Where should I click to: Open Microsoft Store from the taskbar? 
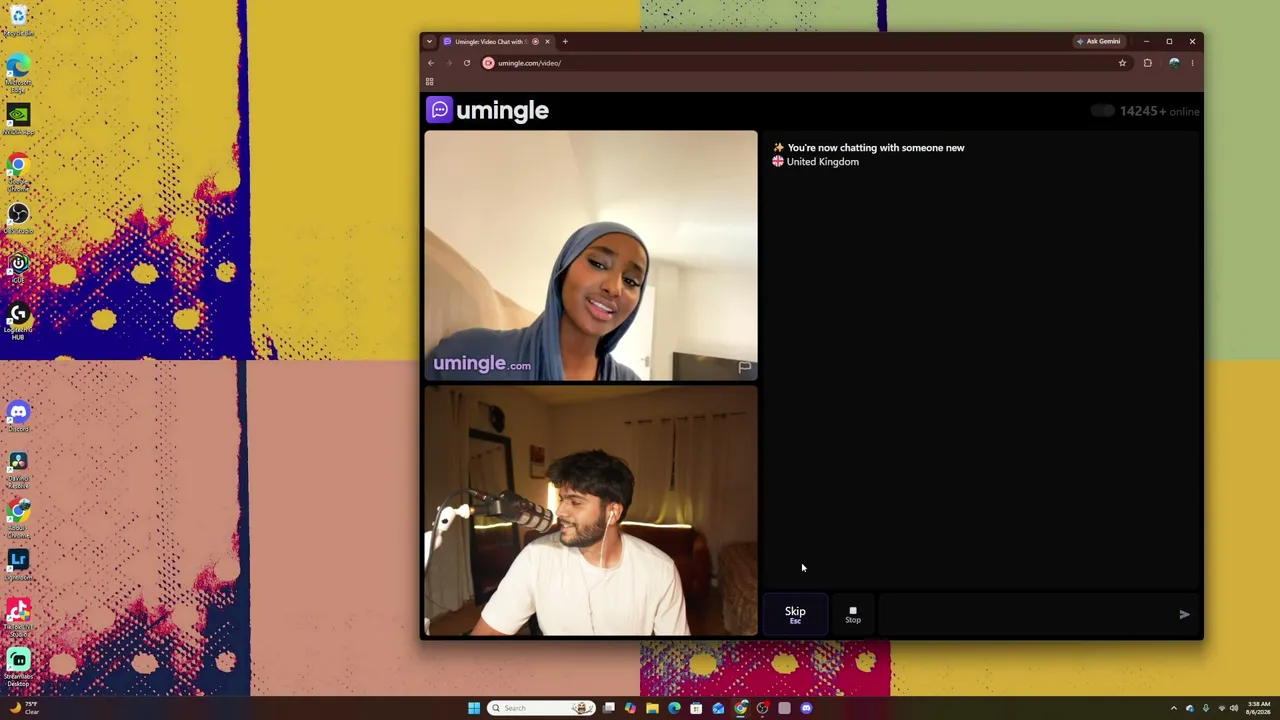(x=696, y=708)
